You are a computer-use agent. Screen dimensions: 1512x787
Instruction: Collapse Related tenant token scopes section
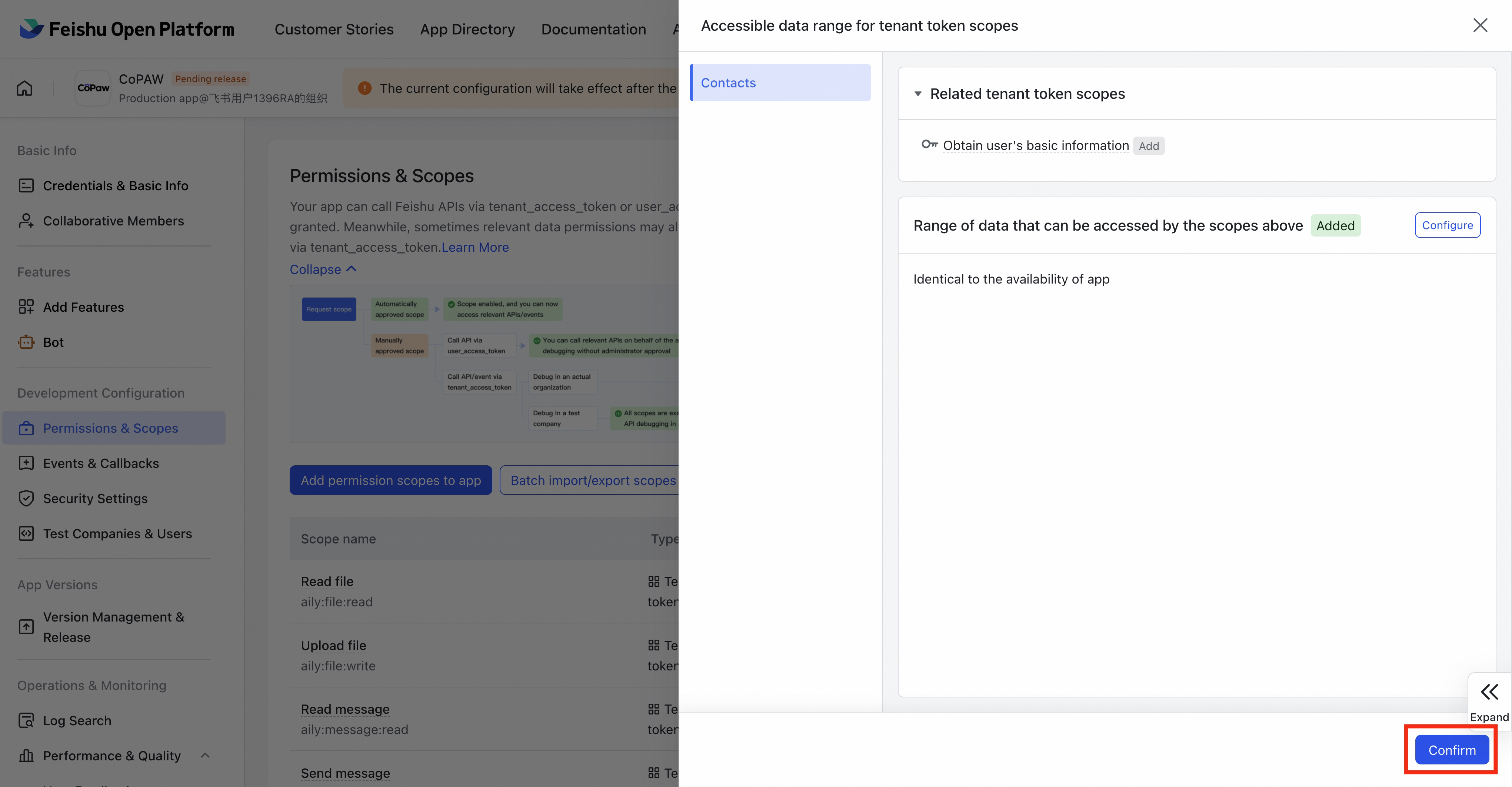click(918, 94)
